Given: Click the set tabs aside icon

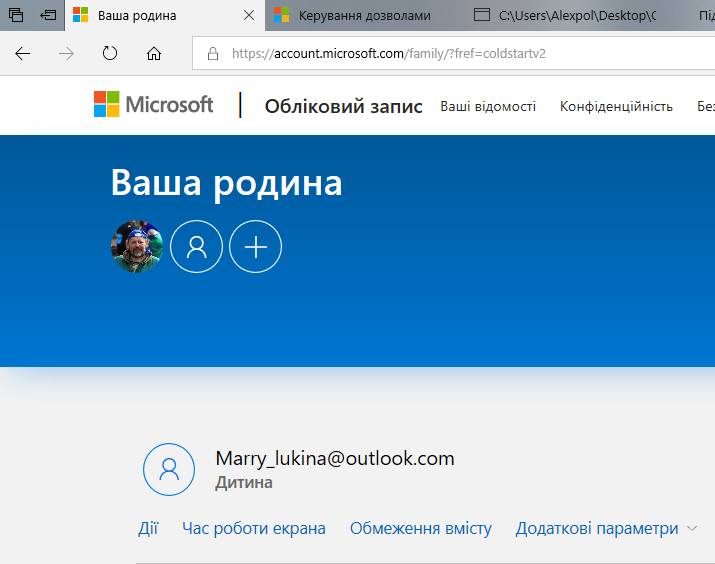Looking at the screenshot, I should coord(48,15).
